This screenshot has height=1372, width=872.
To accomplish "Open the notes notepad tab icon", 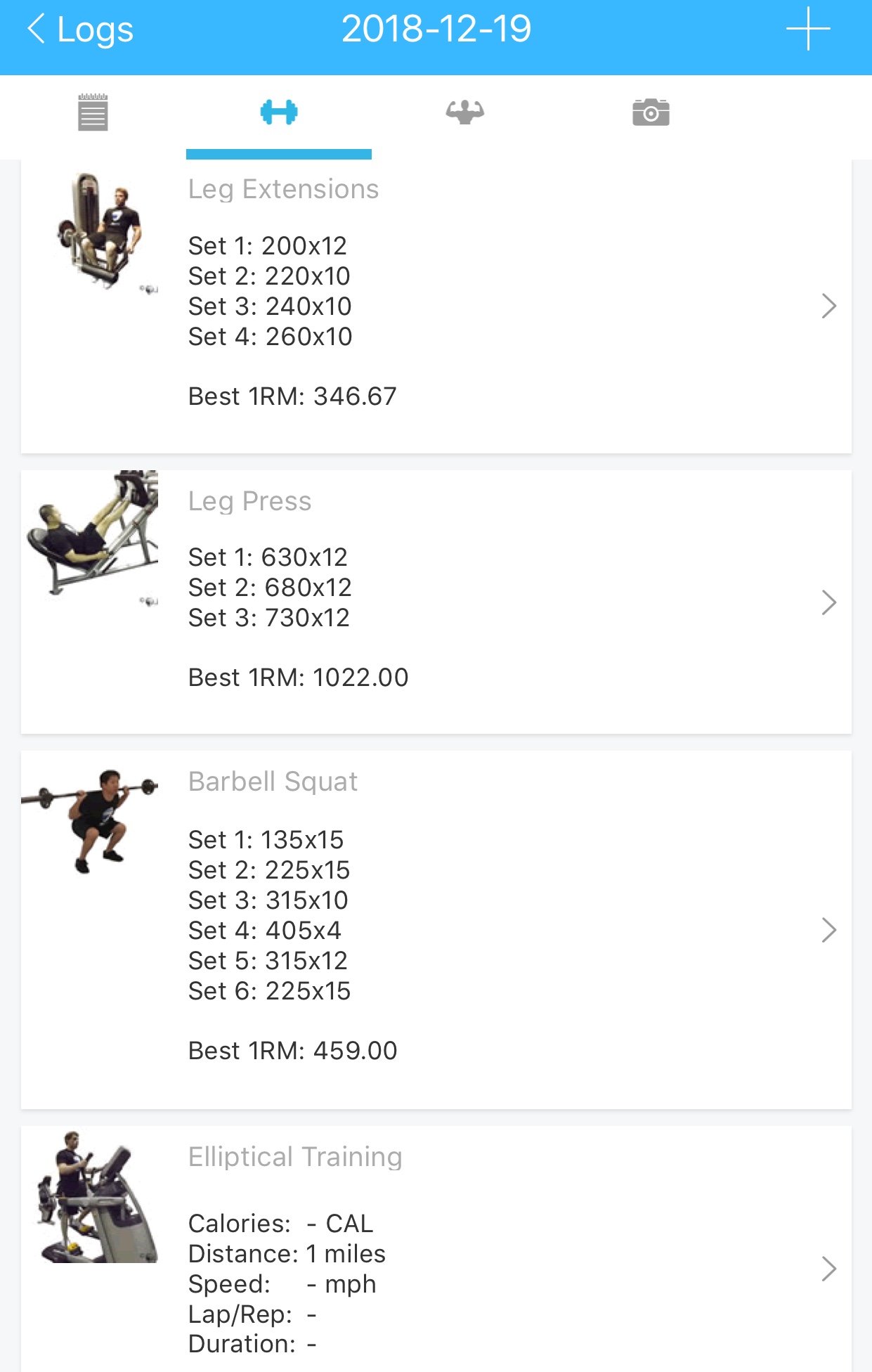I will pos(93,112).
